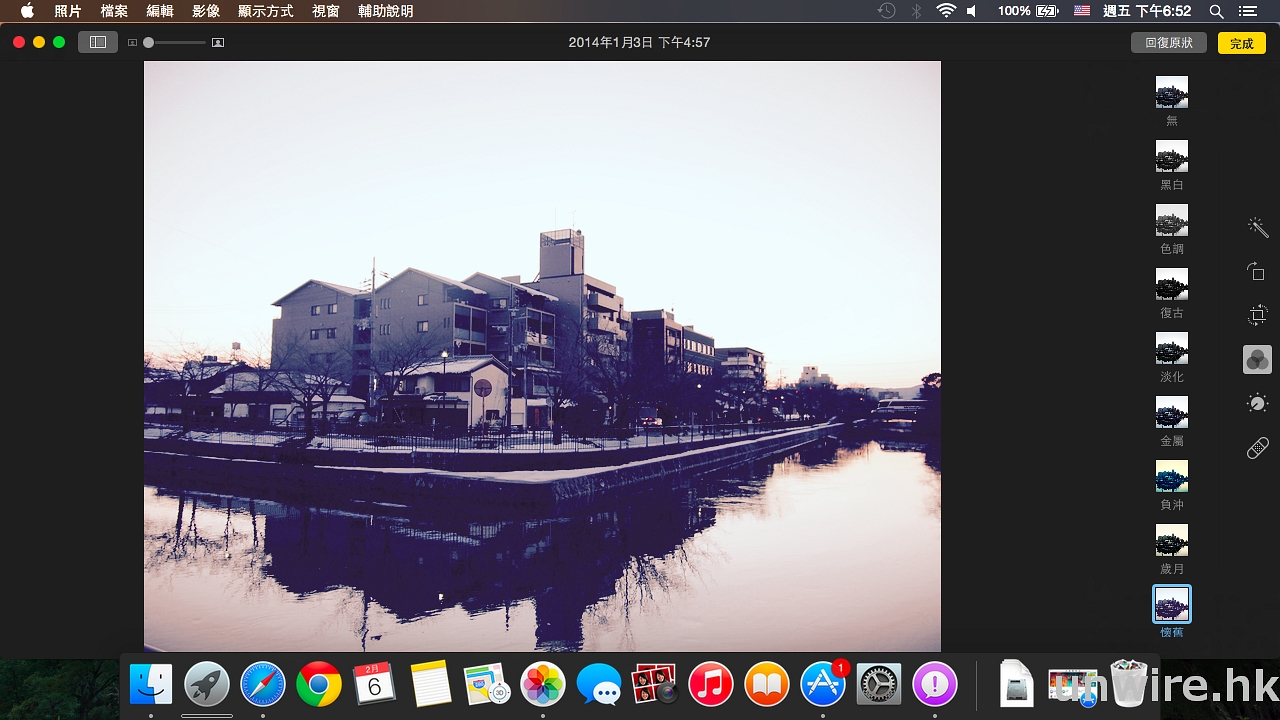Click the 回復原狀 button

click(x=1168, y=43)
